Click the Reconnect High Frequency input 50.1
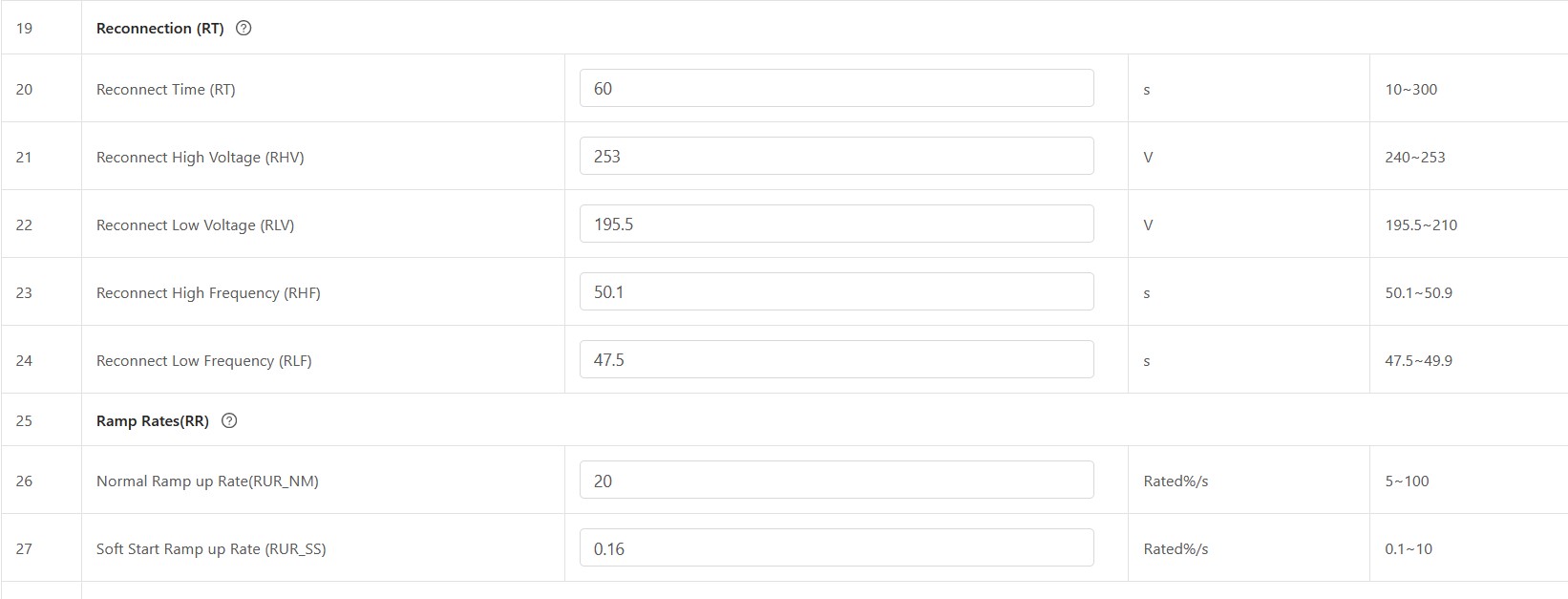This screenshot has width=1568, height=599. [836, 292]
